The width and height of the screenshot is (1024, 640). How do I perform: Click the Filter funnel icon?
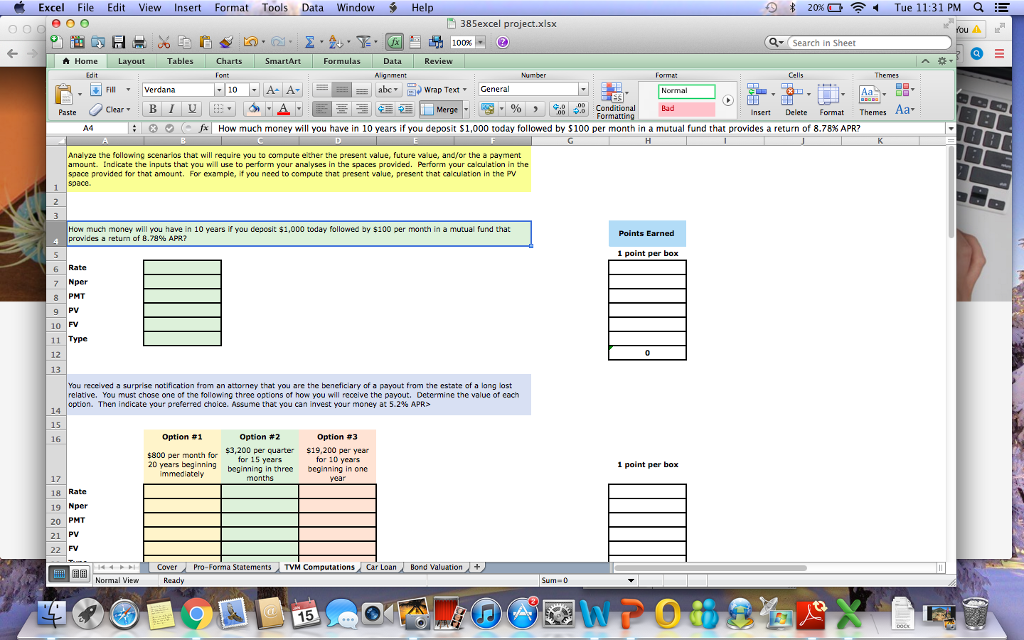[363, 42]
